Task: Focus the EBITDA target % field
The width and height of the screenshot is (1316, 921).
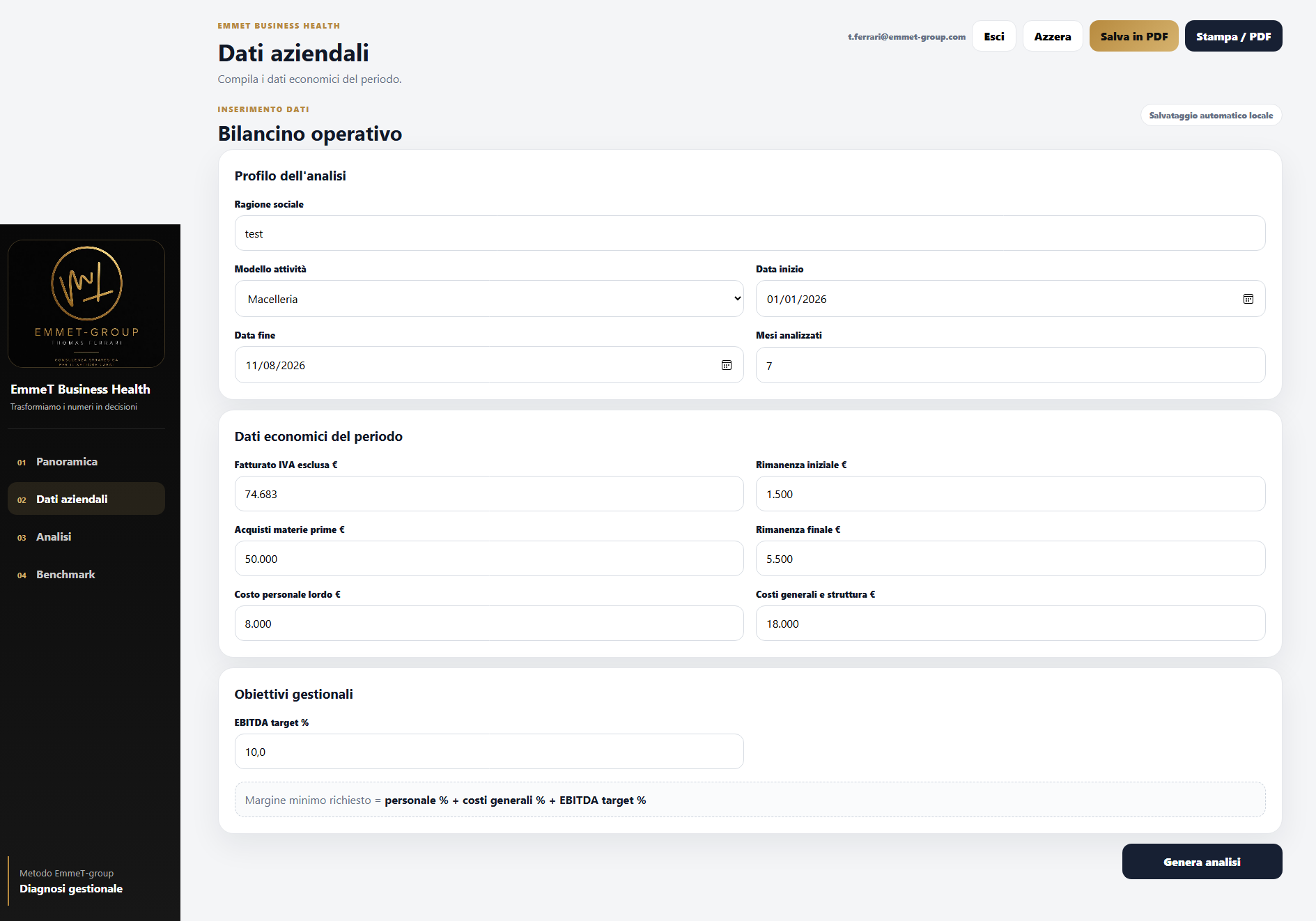Action: click(489, 752)
